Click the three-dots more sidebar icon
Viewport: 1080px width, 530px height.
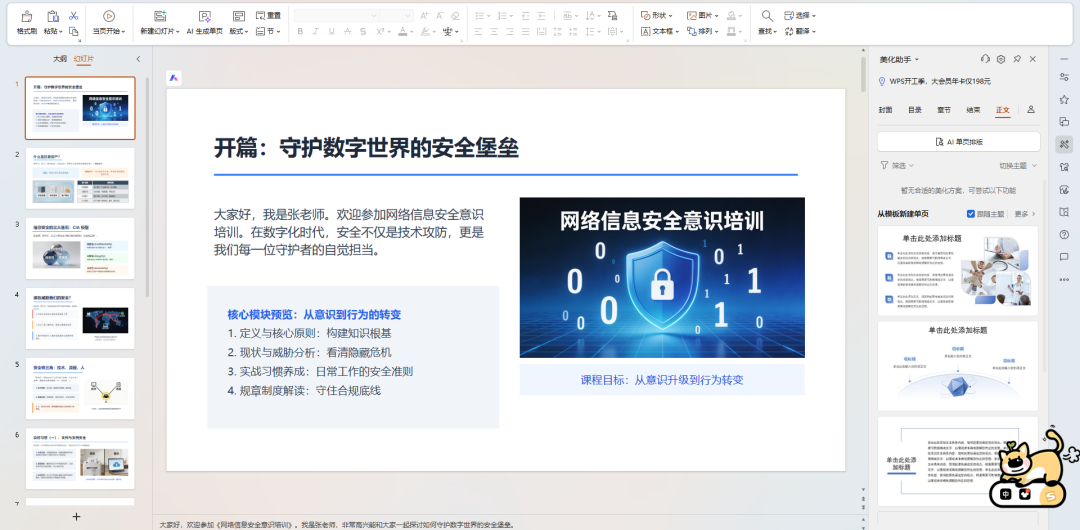coord(1064,279)
